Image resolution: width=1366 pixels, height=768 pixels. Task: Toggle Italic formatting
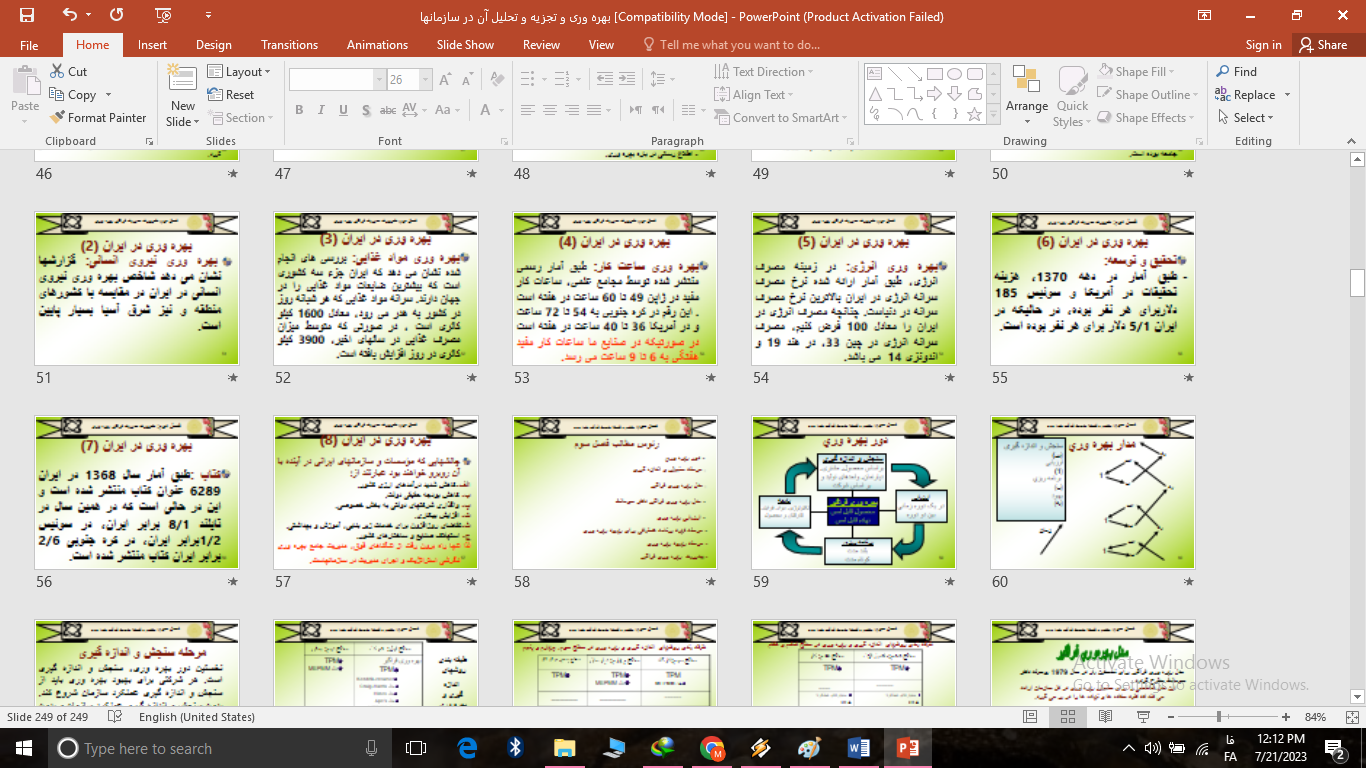click(320, 111)
